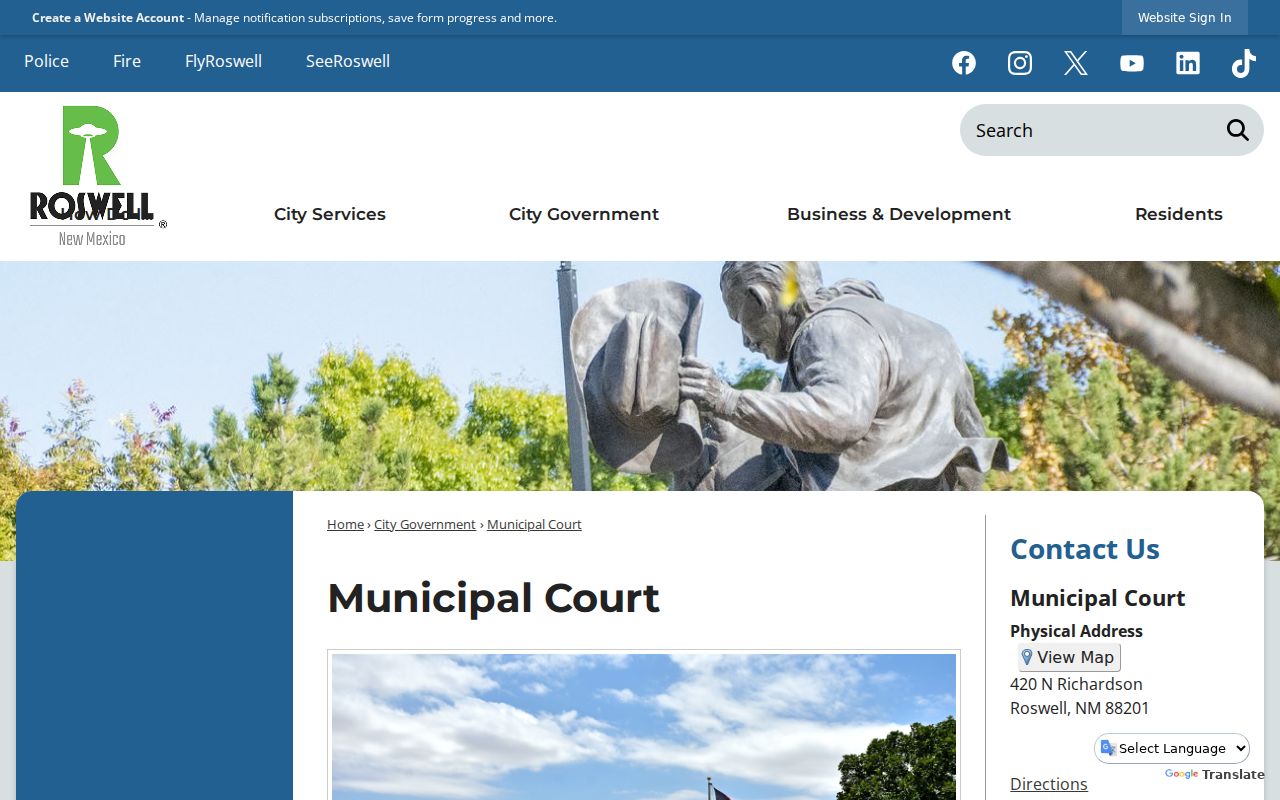1280x800 pixels.
Task: Open the LinkedIn social icon
Action: tap(1188, 63)
